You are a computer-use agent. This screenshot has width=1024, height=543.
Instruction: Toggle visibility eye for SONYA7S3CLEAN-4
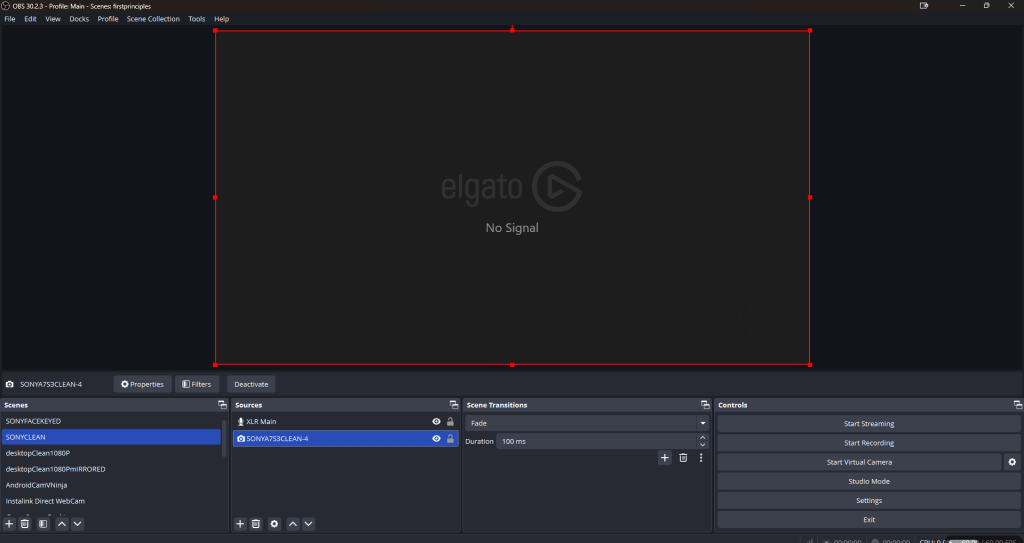[x=436, y=438]
